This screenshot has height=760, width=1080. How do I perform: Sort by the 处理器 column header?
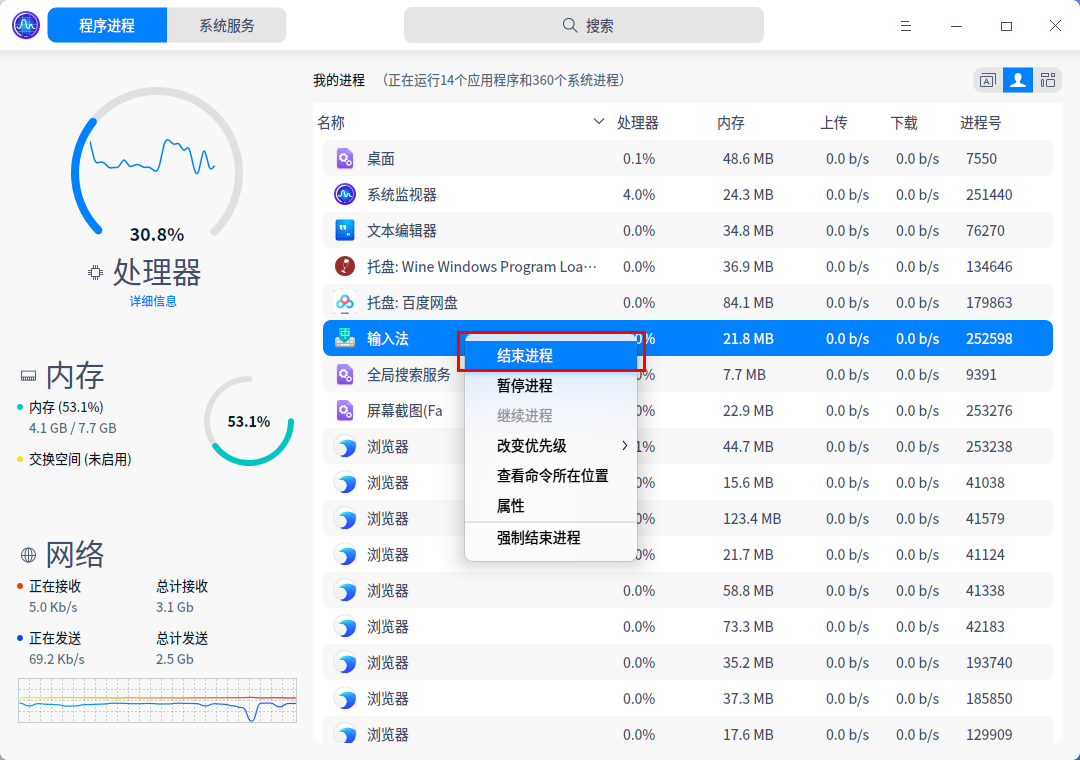pos(638,123)
